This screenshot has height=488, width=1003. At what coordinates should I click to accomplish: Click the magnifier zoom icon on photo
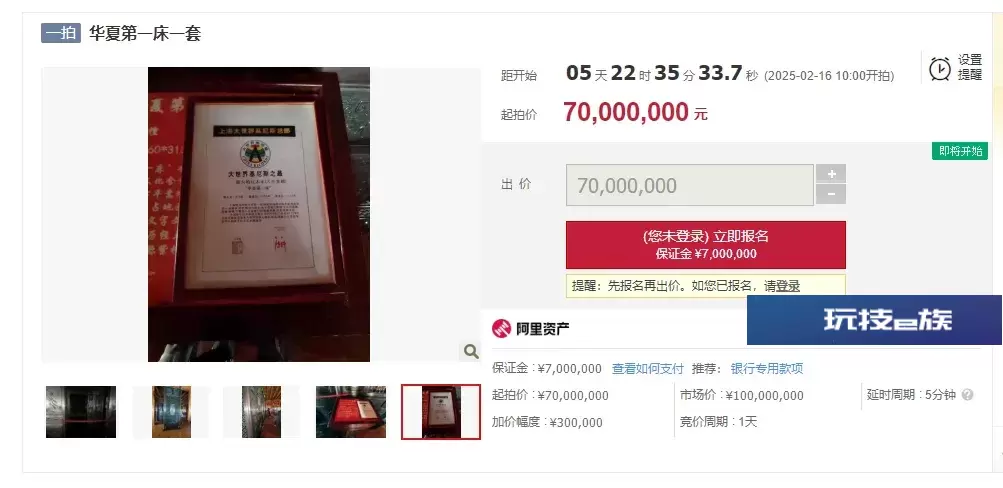tap(471, 351)
